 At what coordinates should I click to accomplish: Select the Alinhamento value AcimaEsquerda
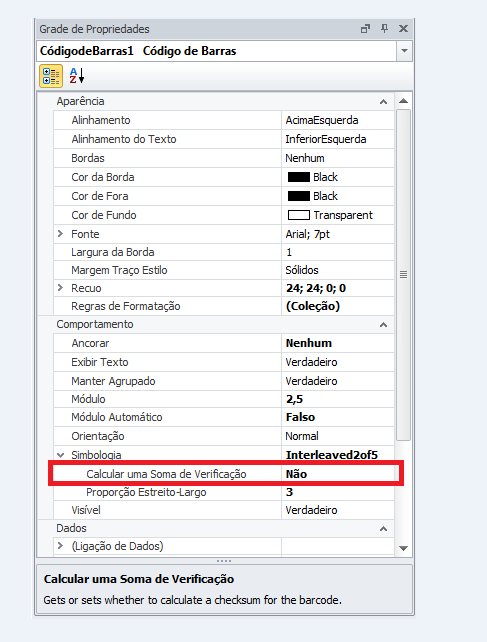[322, 120]
